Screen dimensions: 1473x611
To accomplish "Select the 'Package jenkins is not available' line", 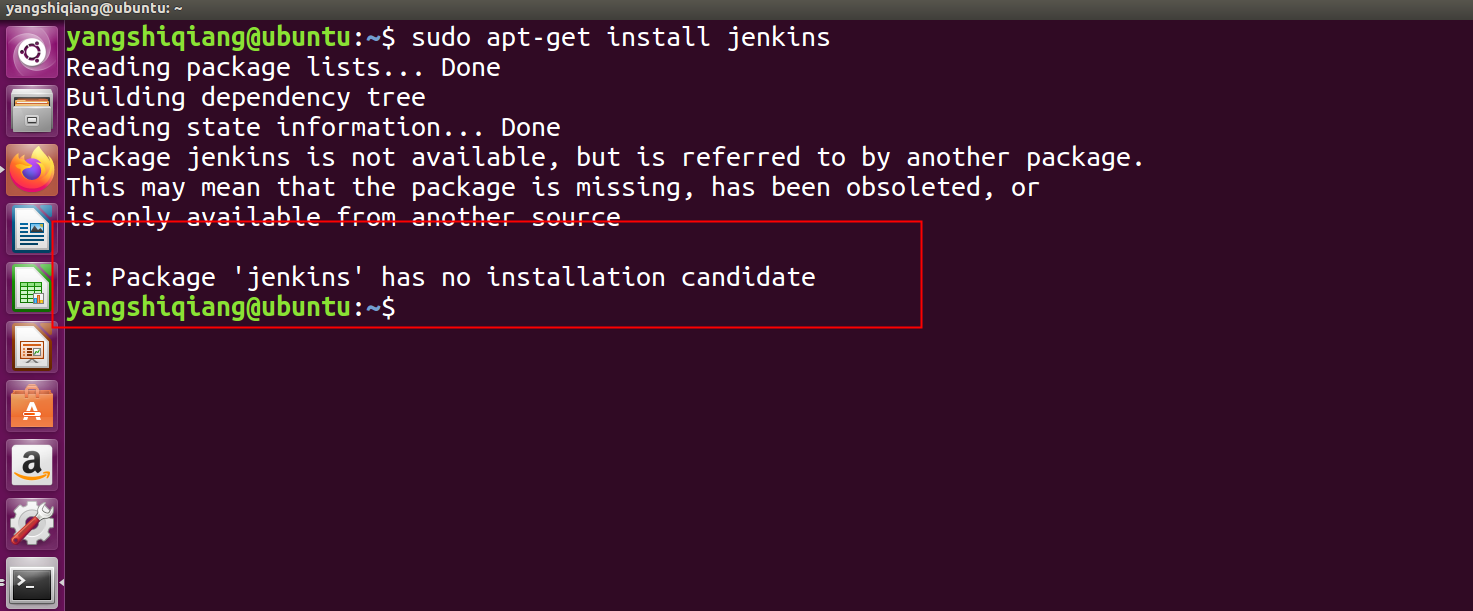I will pos(600,157).
